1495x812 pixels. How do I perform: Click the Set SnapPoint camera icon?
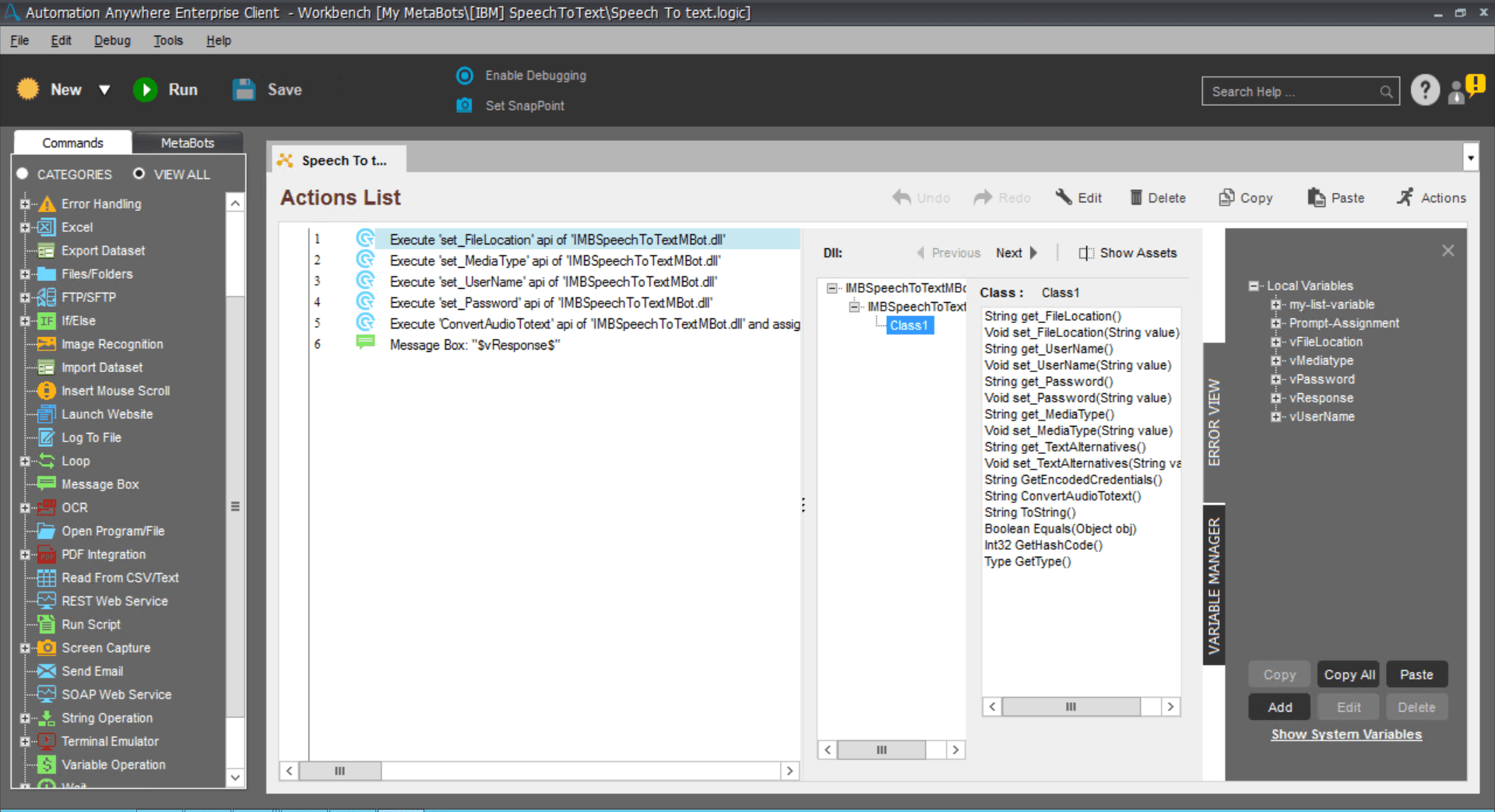tap(464, 105)
